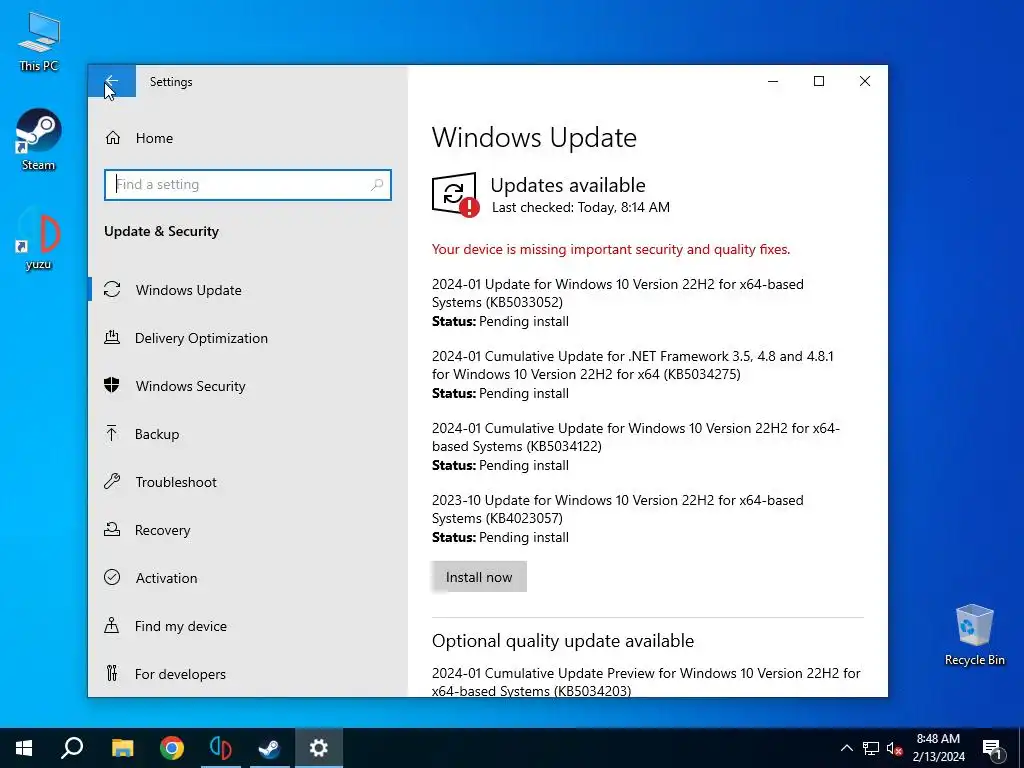The width and height of the screenshot is (1024, 768).
Task: Click the KB5034275 .NET Framework update text
Action: coord(632,365)
